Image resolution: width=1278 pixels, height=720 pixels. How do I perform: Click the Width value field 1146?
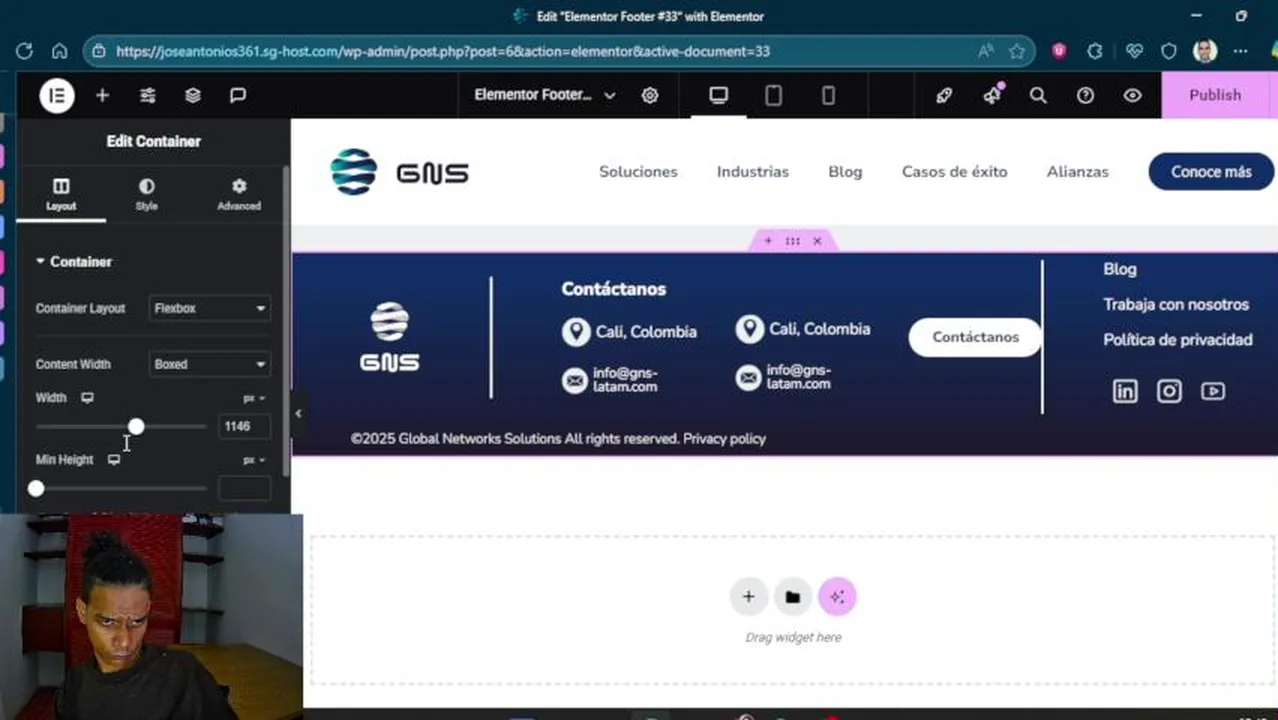pyautogui.click(x=244, y=426)
